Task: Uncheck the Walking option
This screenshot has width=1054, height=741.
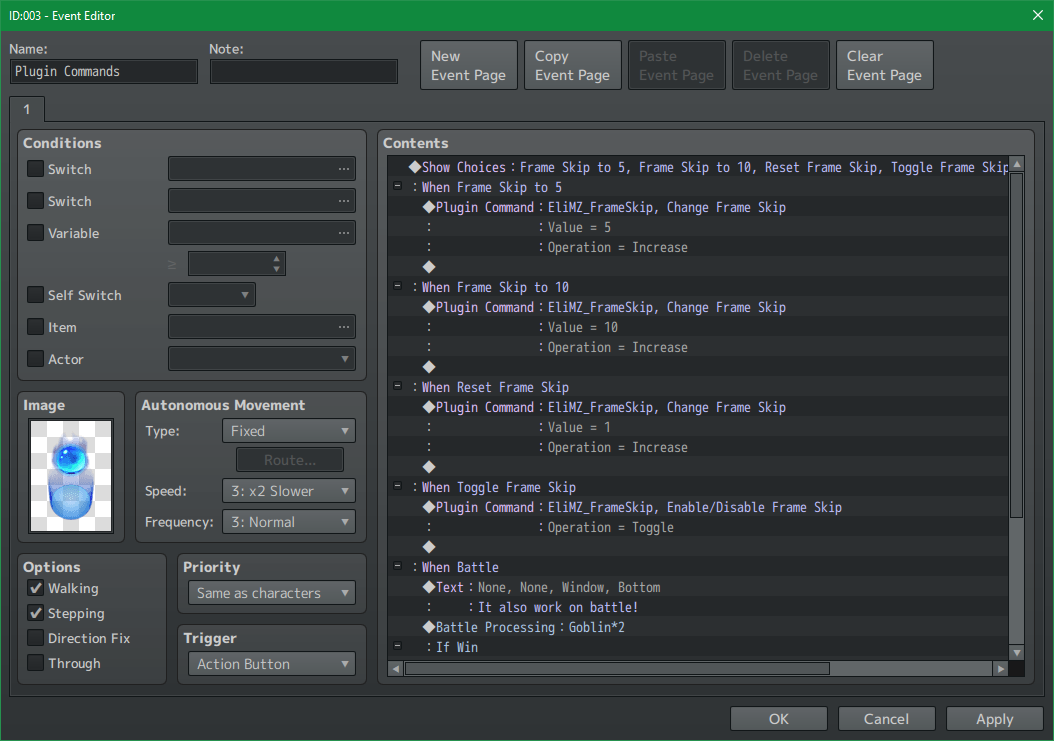Action: pyautogui.click(x=36, y=588)
